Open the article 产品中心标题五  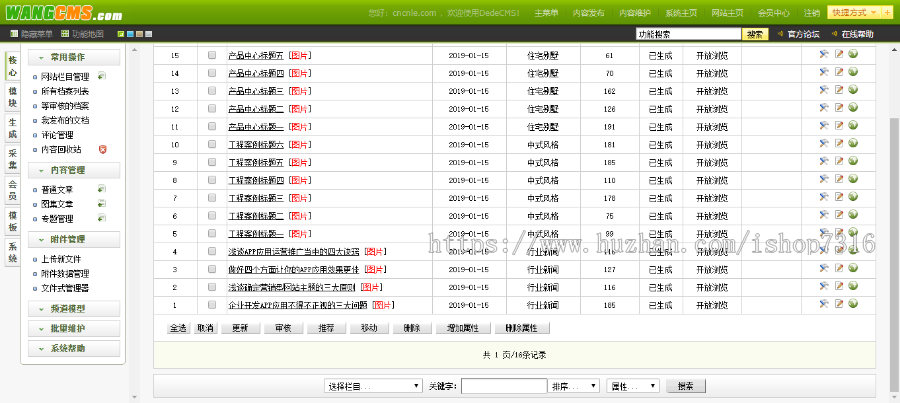tap(255, 56)
